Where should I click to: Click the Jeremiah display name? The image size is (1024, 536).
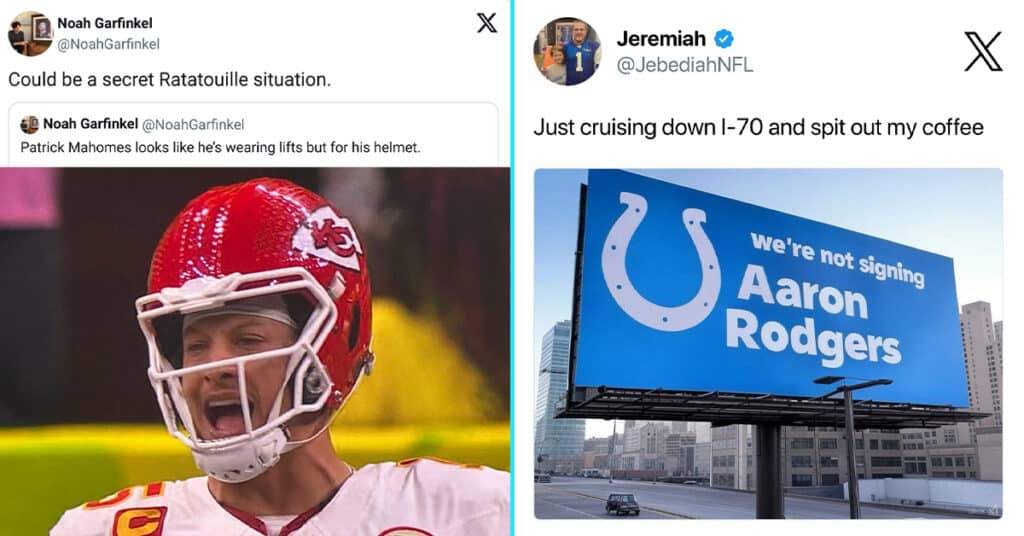click(661, 39)
